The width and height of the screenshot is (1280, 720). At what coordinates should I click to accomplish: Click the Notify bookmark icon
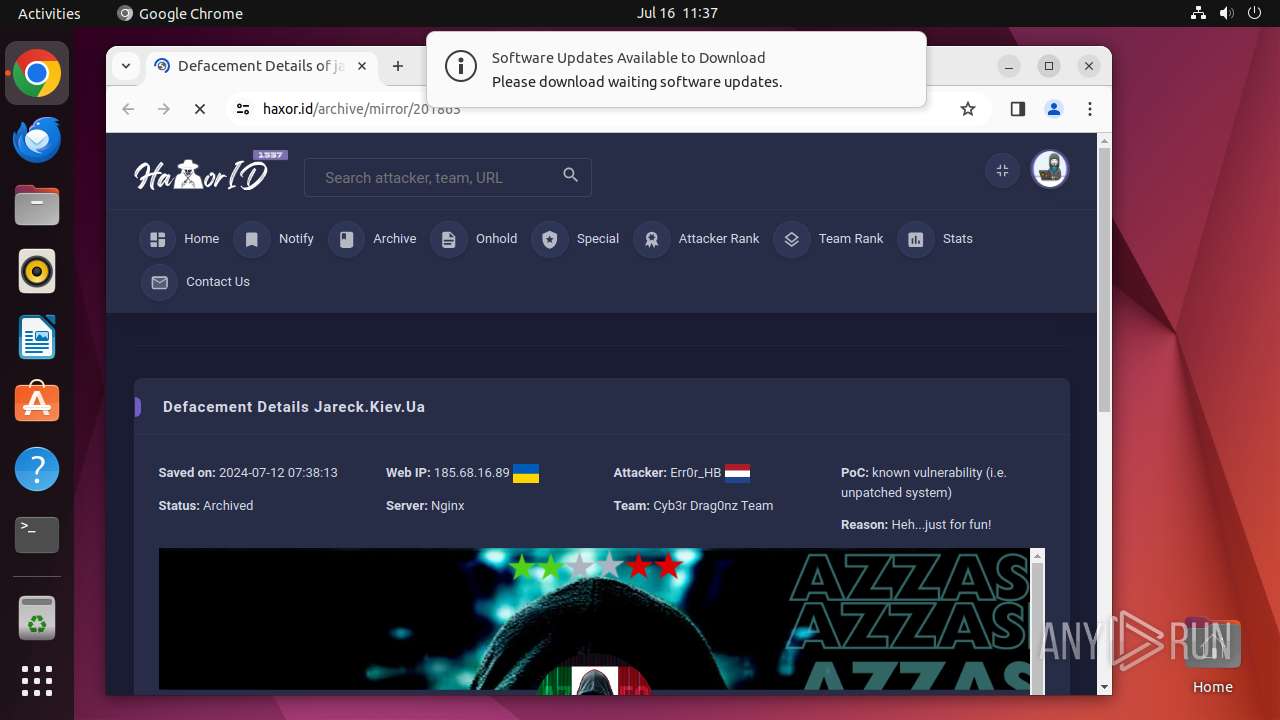click(252, 239)
